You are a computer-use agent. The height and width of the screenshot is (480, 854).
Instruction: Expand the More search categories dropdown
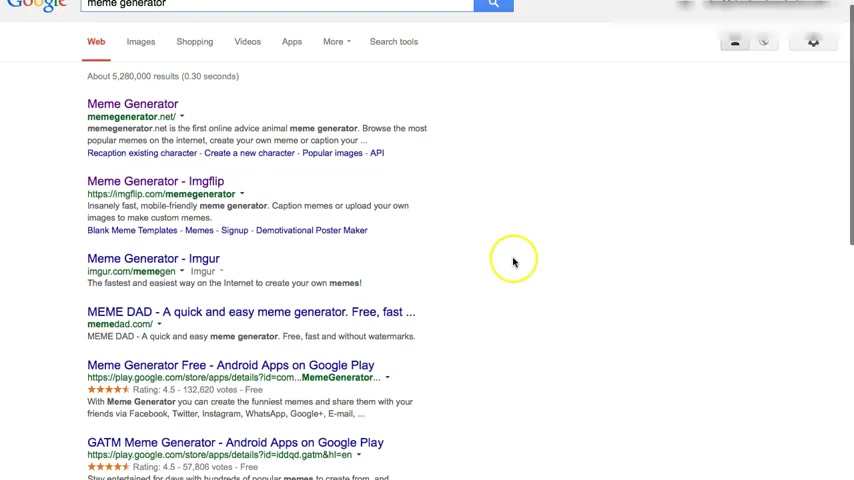pos(337,42)
